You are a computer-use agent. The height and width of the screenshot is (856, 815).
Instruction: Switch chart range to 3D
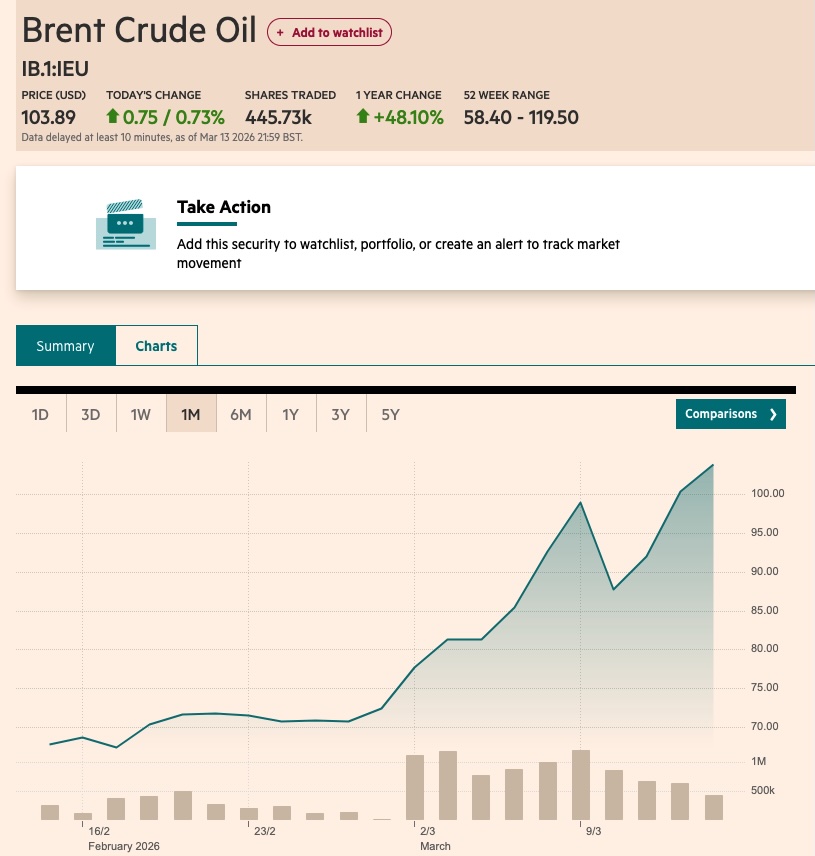(91, 414)
